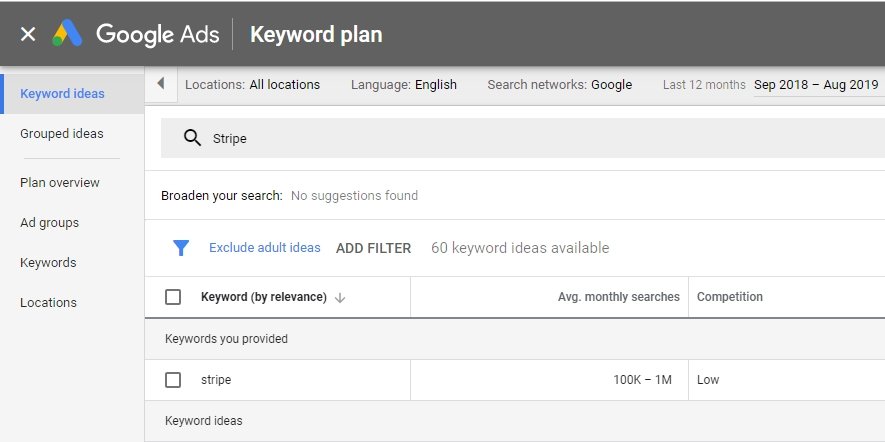Open Grouped ideas in sidebar

point(62,134)
